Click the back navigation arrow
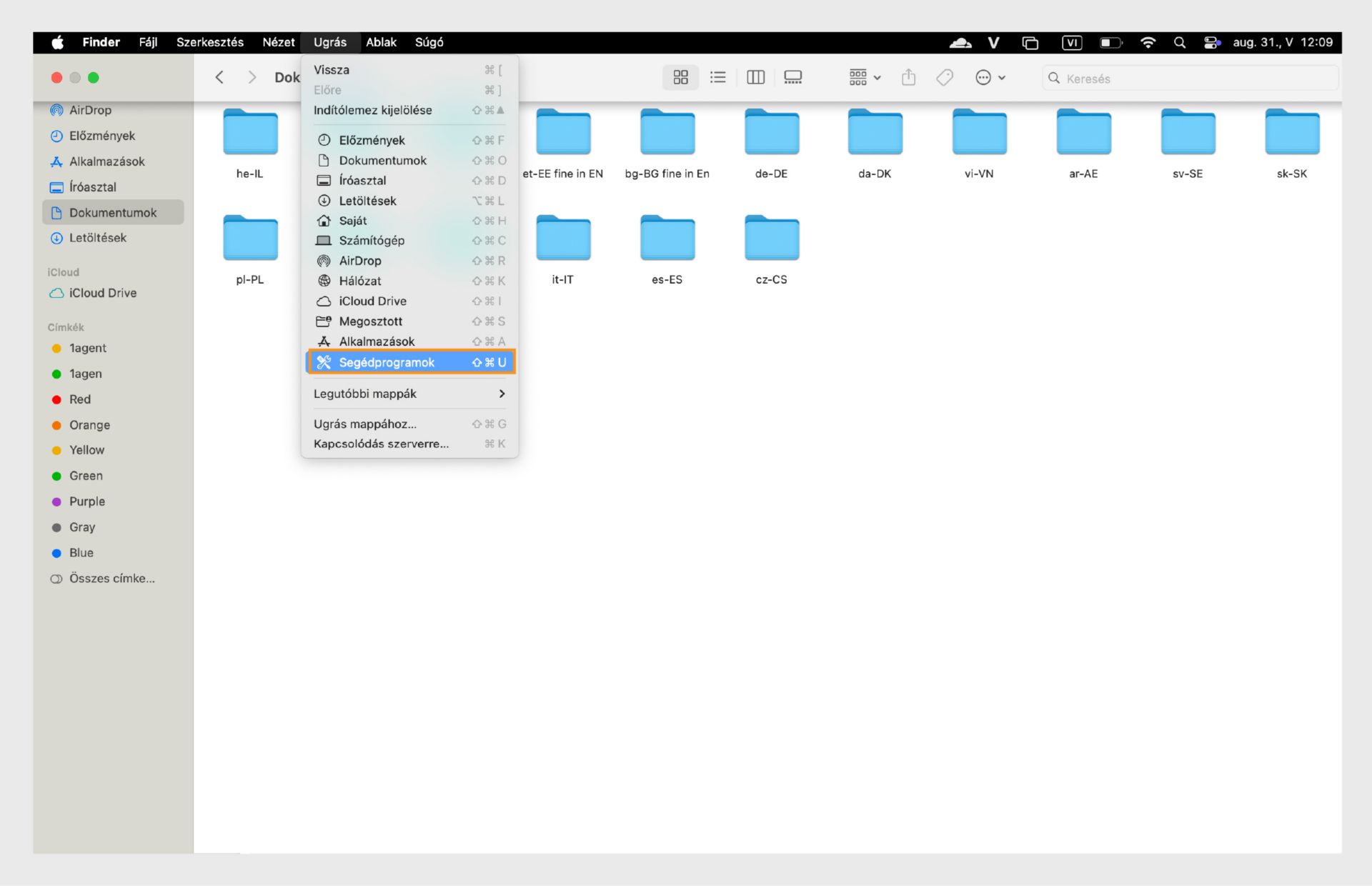This screenshot has height=886, width=1372. point(219,77)
